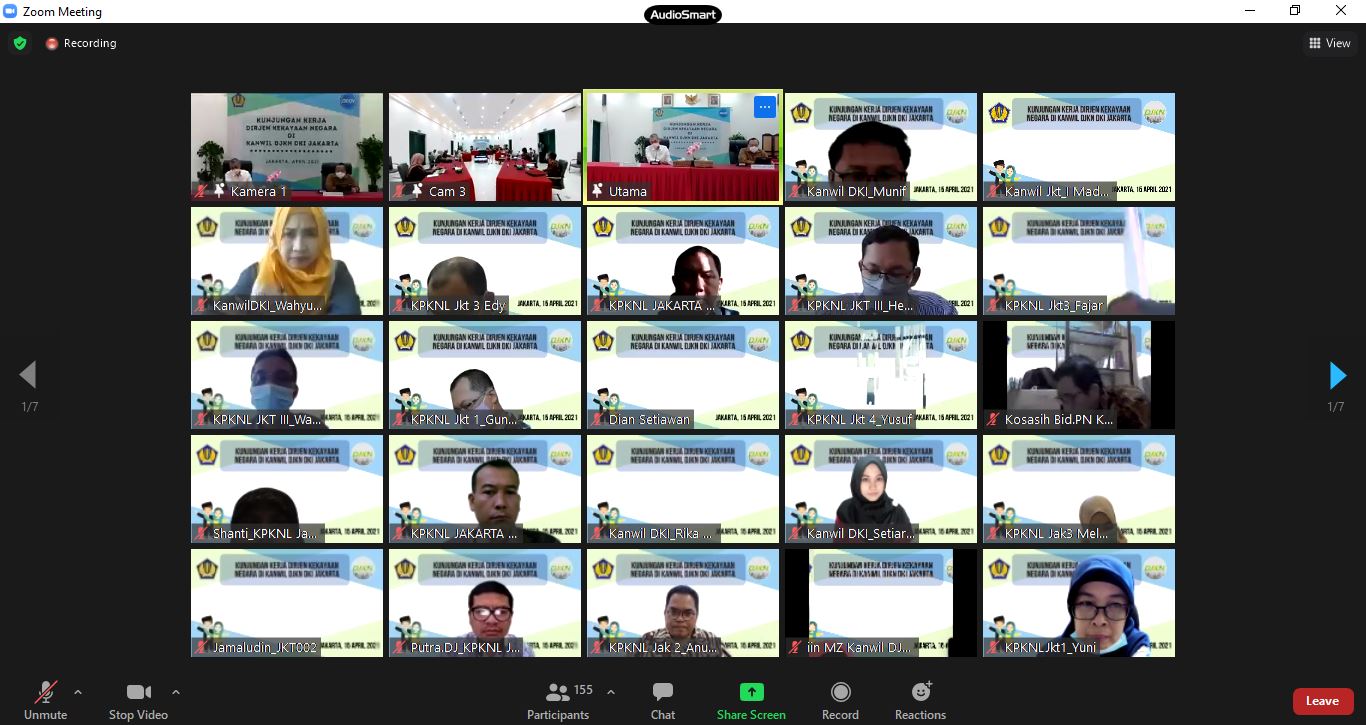Expand video options arrow beside Stop Video

(x=176, y=692)
